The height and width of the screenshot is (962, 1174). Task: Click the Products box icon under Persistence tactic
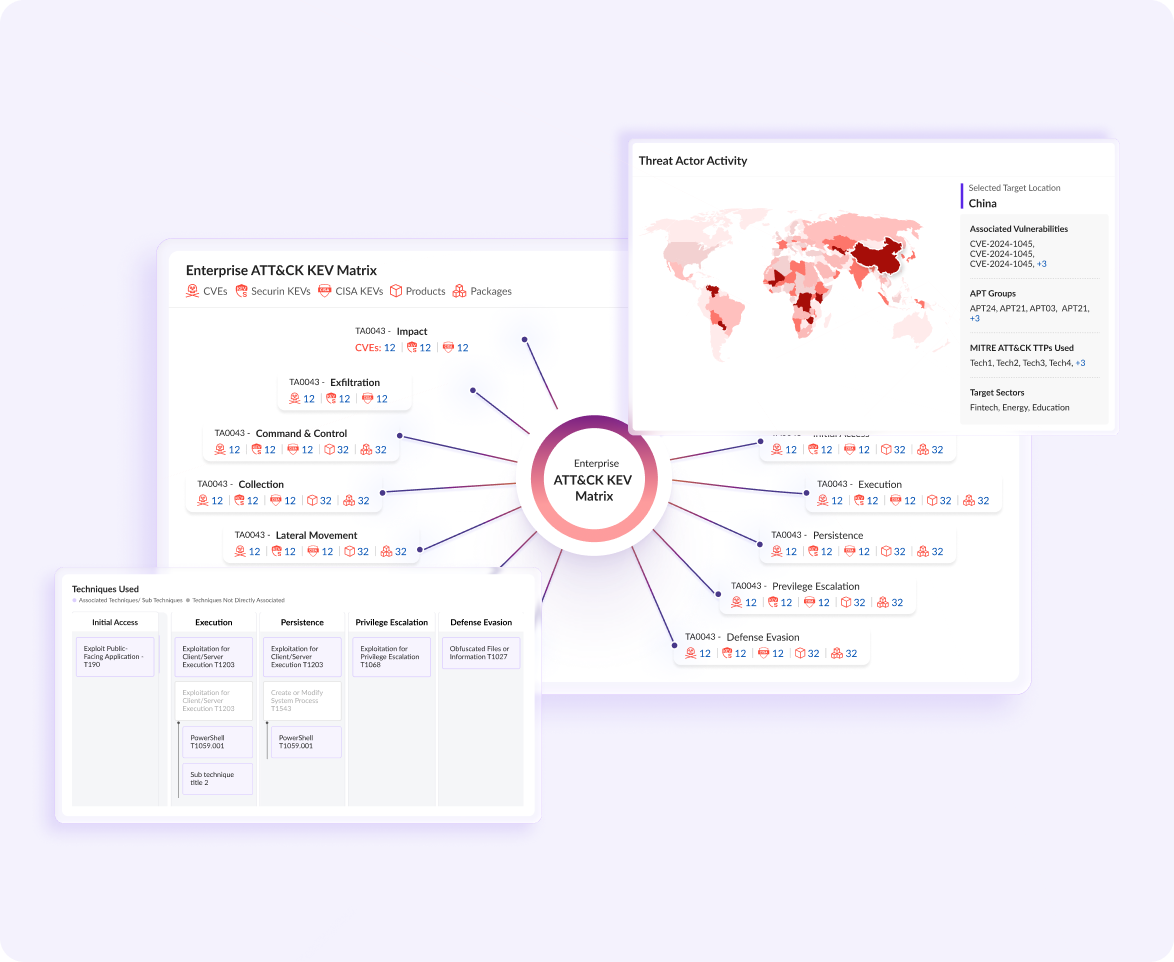point(886,551)
